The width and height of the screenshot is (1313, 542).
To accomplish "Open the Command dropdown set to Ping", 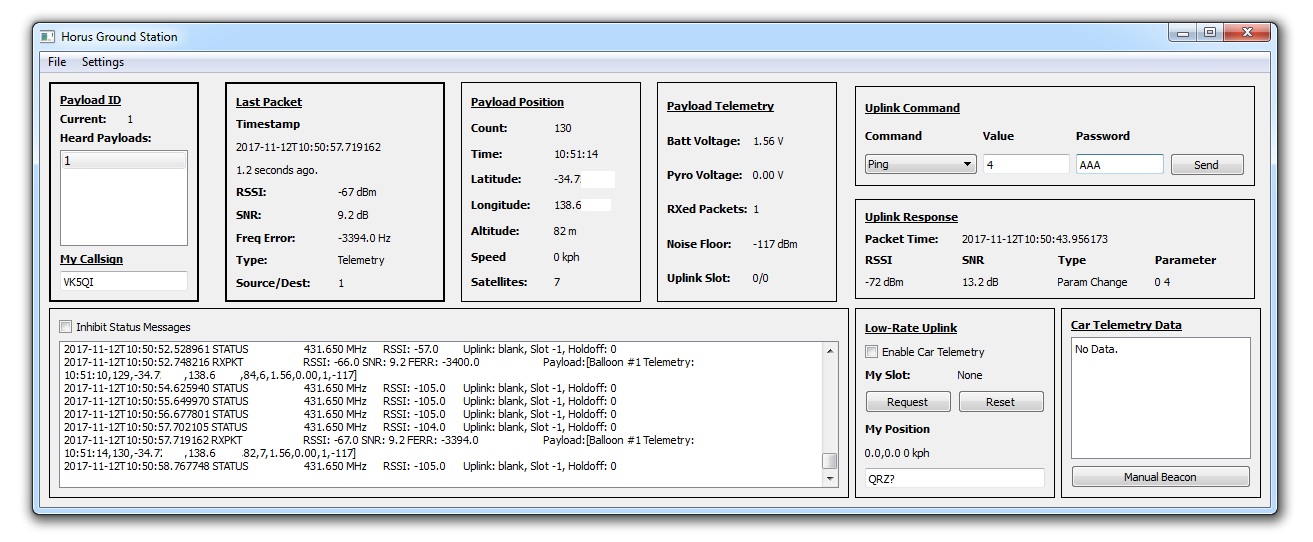I will (920, 164).
